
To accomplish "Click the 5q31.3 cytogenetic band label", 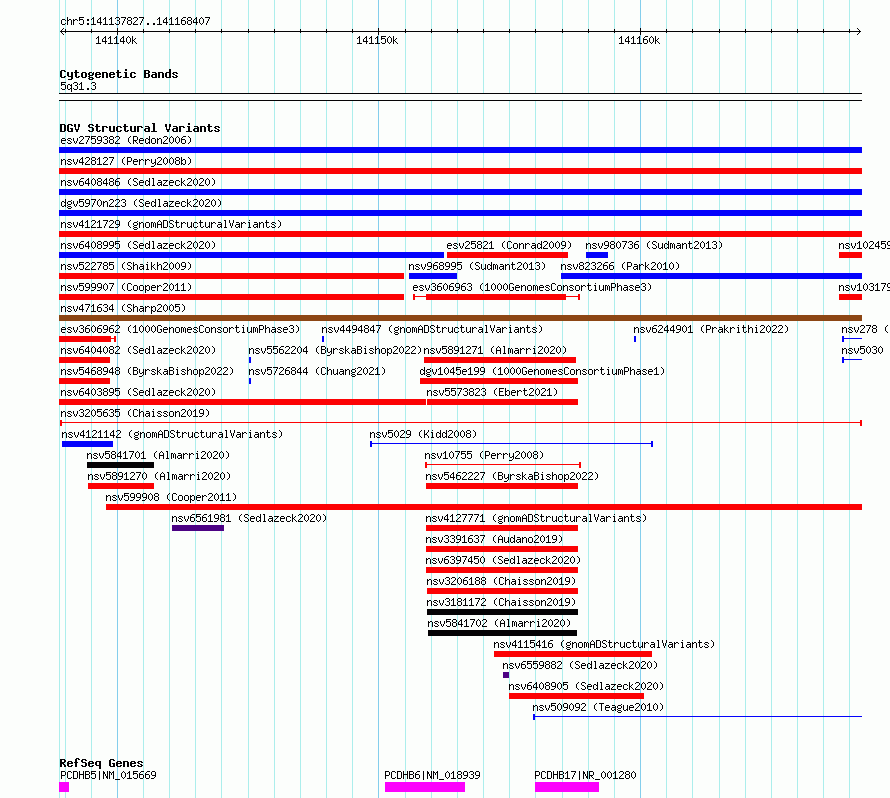I will 78,86.
